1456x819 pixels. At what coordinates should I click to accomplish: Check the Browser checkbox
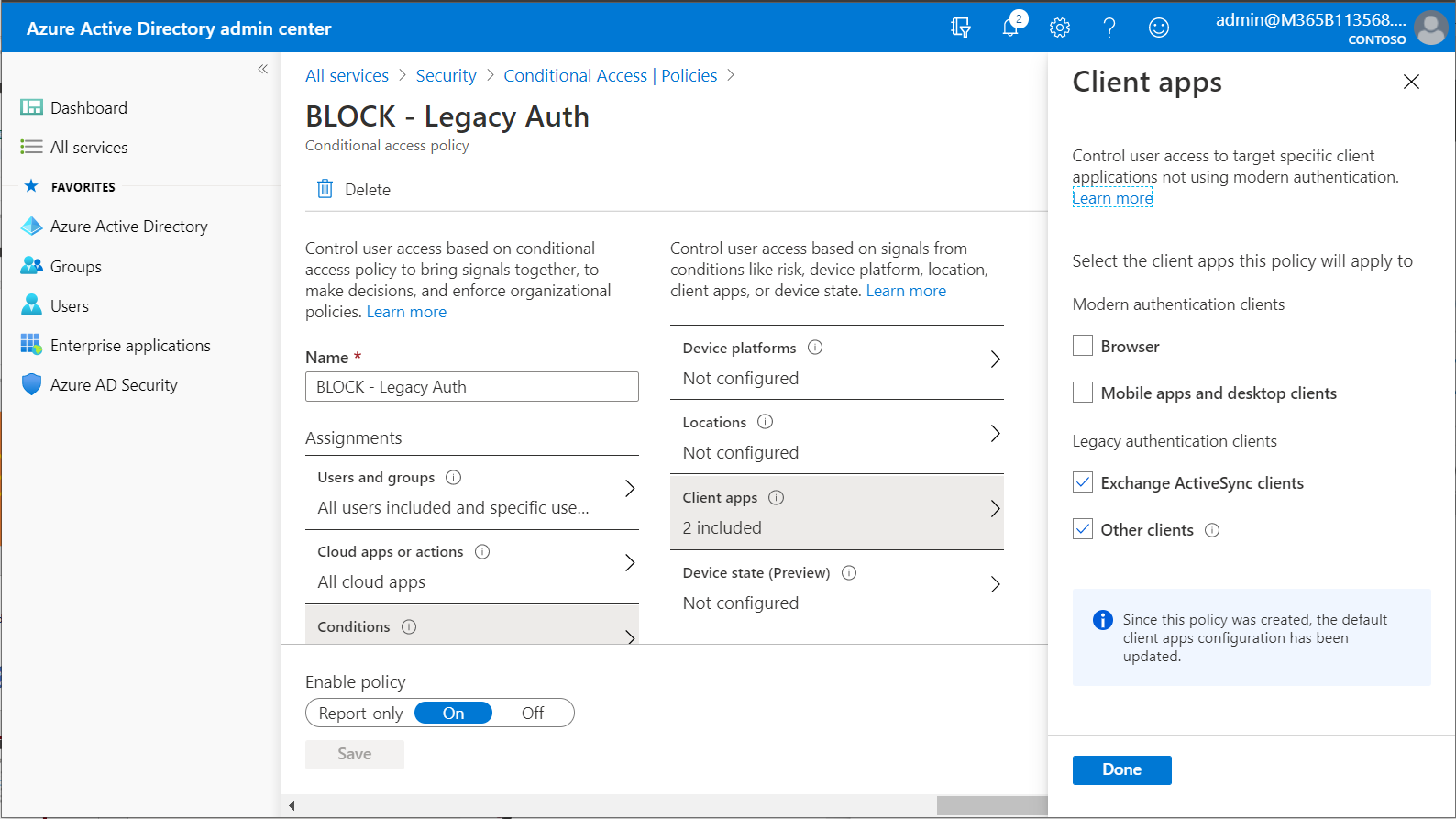coord(1083,346)
